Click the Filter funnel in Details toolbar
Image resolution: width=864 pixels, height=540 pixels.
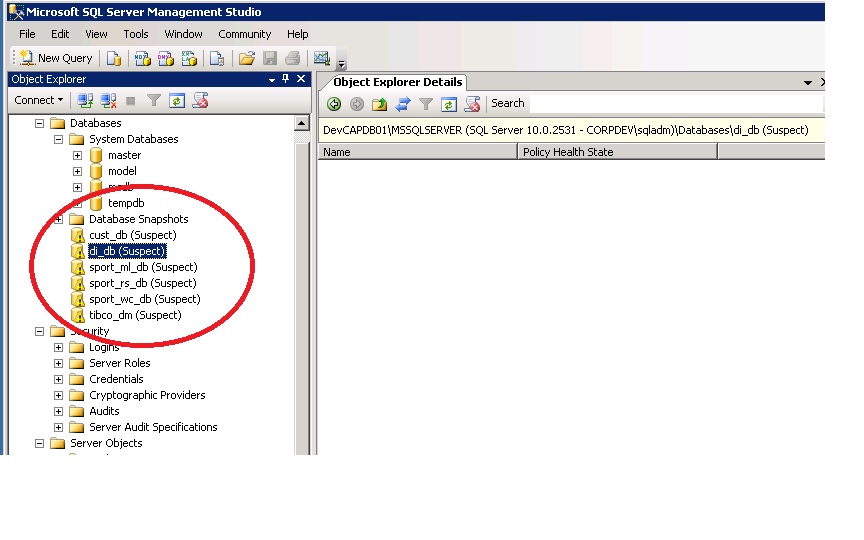click(x=425, y=104)
